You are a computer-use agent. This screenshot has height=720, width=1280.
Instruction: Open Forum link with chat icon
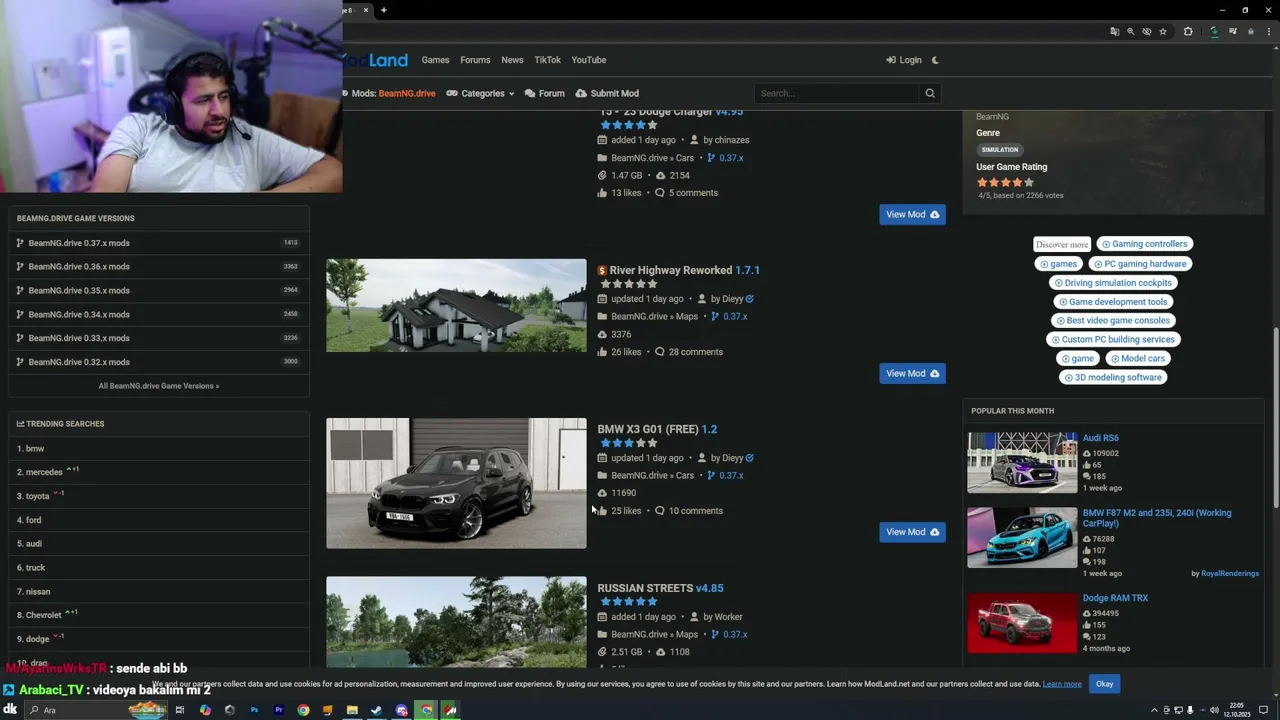point(545,93)
